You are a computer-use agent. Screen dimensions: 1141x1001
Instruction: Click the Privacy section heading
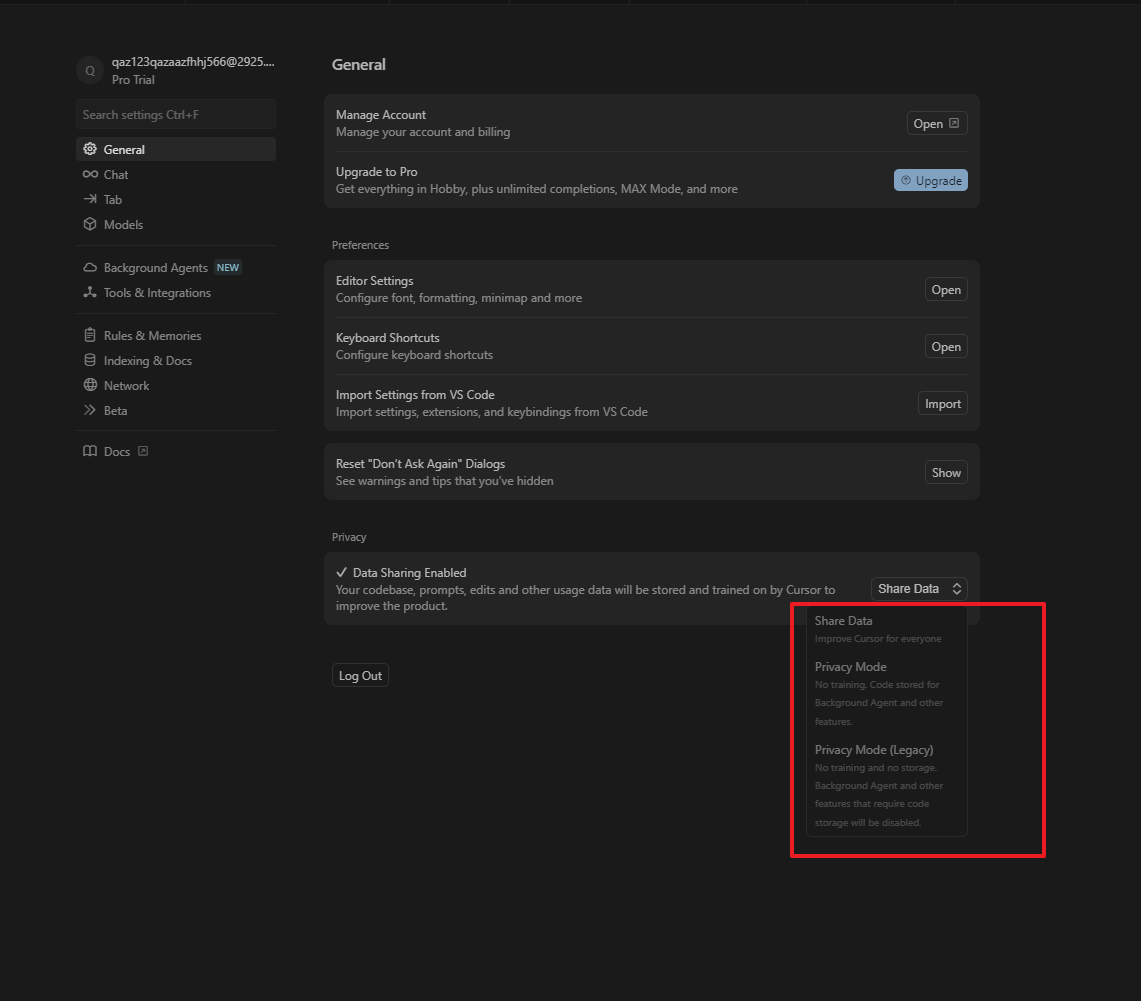coord(349,537)
